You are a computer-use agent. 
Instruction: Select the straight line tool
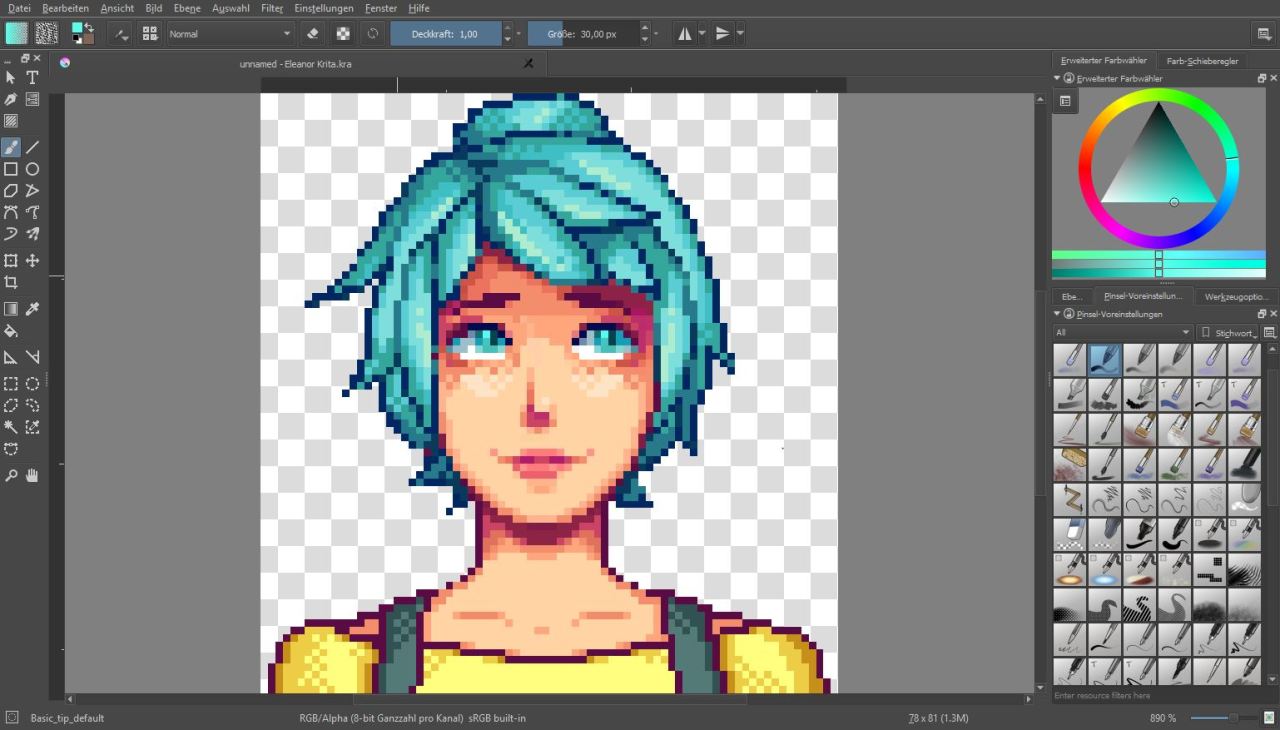(32, 147)
